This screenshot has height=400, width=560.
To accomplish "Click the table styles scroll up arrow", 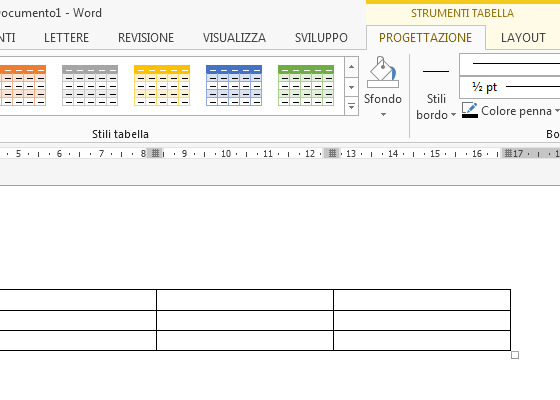I will pyautogui.click(x=351, y=67).
